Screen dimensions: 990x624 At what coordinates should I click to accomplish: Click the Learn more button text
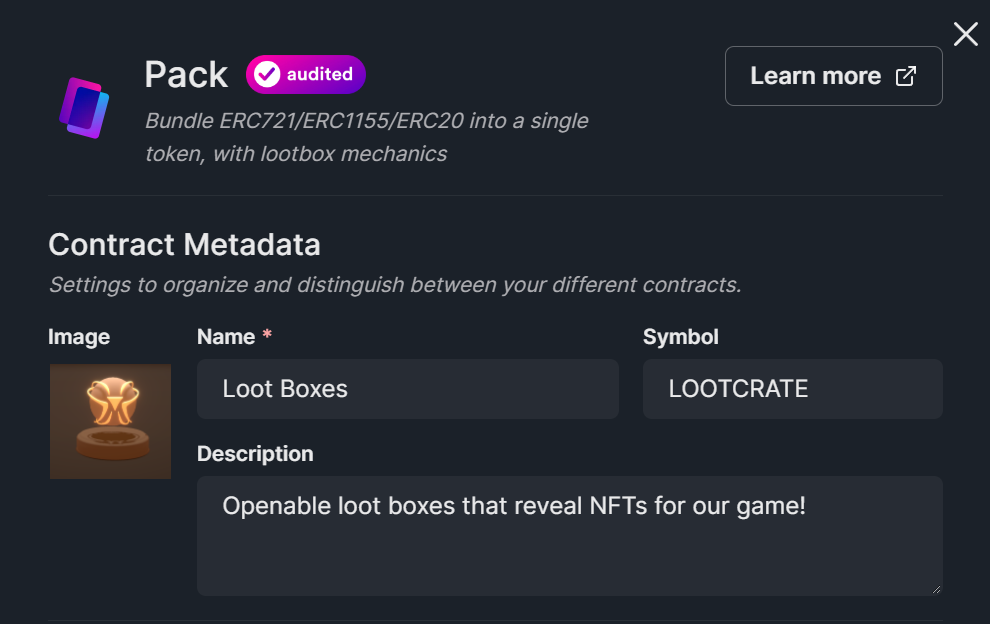[818, 75]
